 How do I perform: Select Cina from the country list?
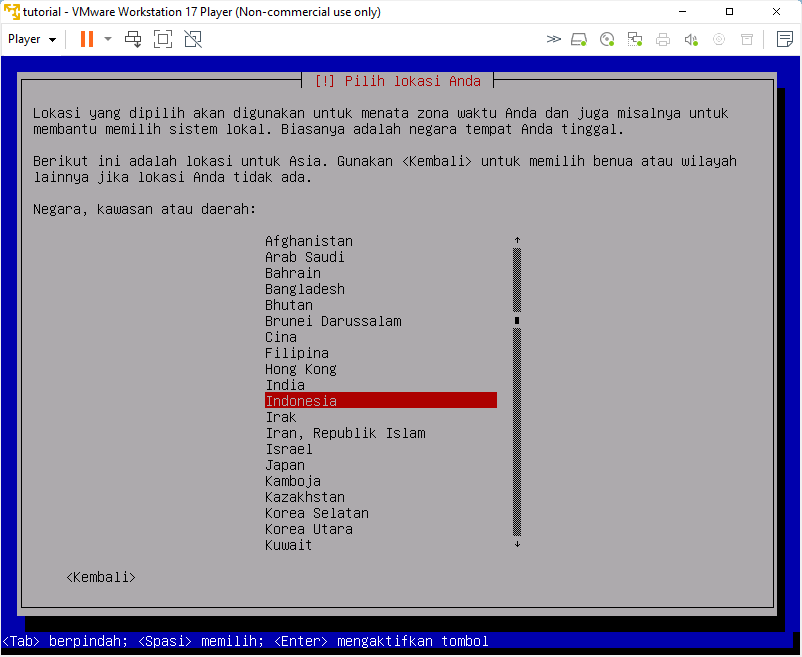(x=381, y=337)
